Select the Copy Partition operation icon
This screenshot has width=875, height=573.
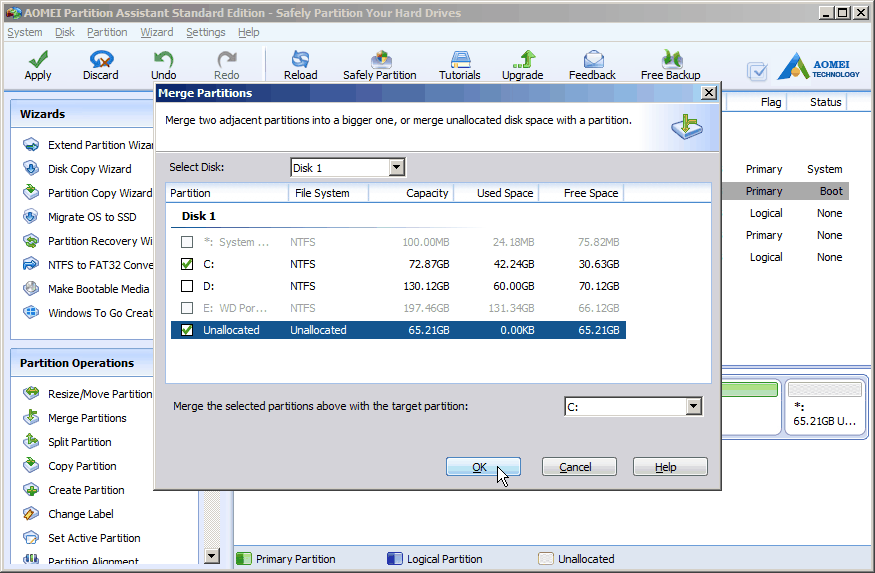(x=31, y=465)
